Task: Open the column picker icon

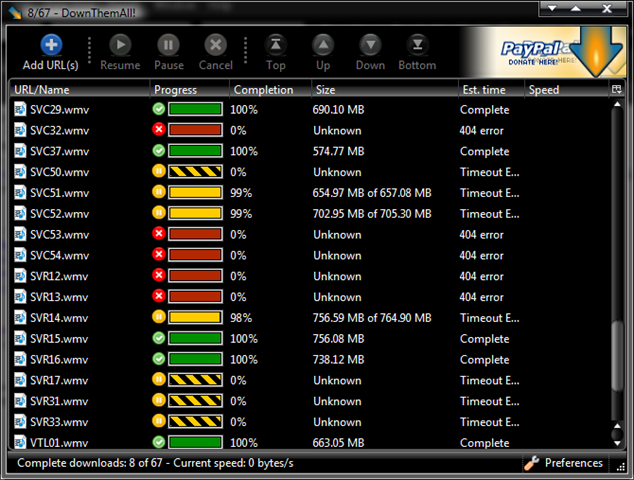Action: [x=617, y=89]
